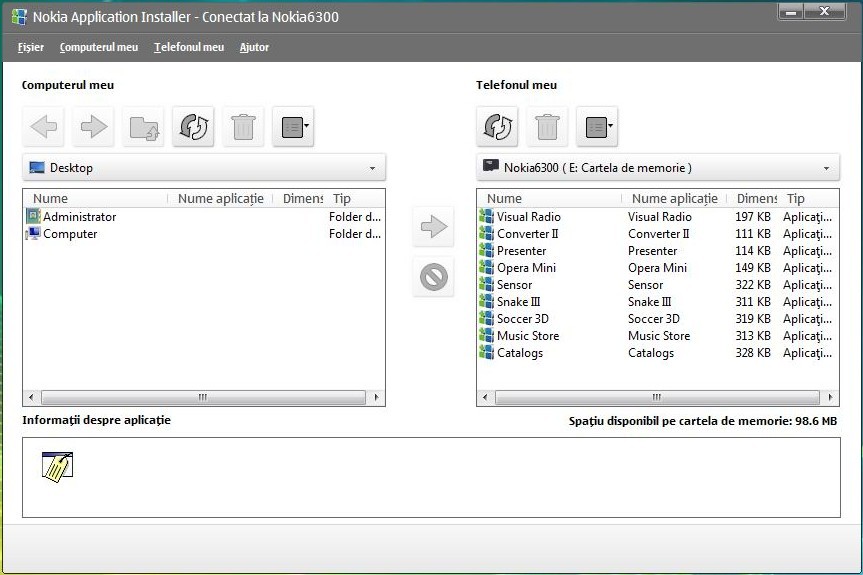Expand the Desktop location dropdown
The height and width of the screenshot is (575, 863).
click(372, 168)
